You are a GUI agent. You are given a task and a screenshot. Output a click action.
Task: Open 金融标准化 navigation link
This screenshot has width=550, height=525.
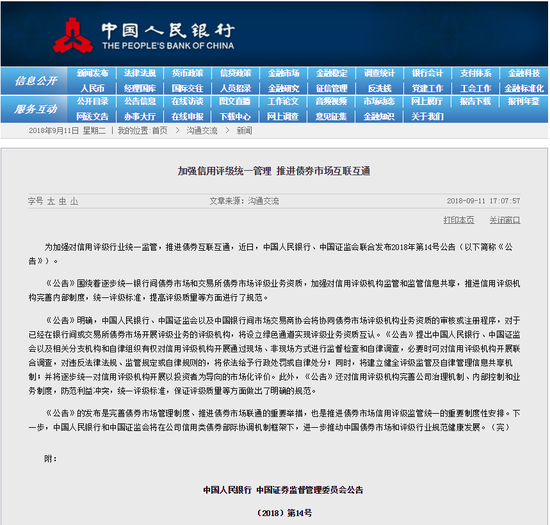[x=524, y=88]
